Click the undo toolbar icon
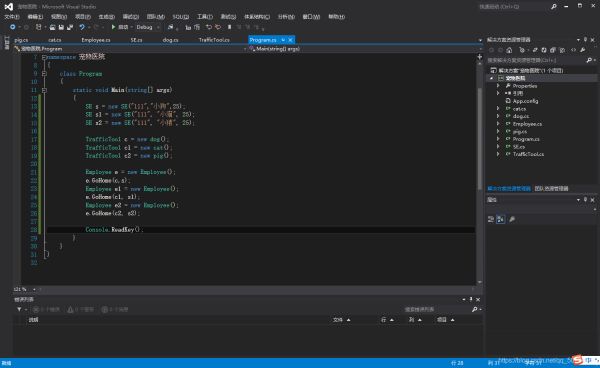Screen dimensions: 600x368 (82, 27)
